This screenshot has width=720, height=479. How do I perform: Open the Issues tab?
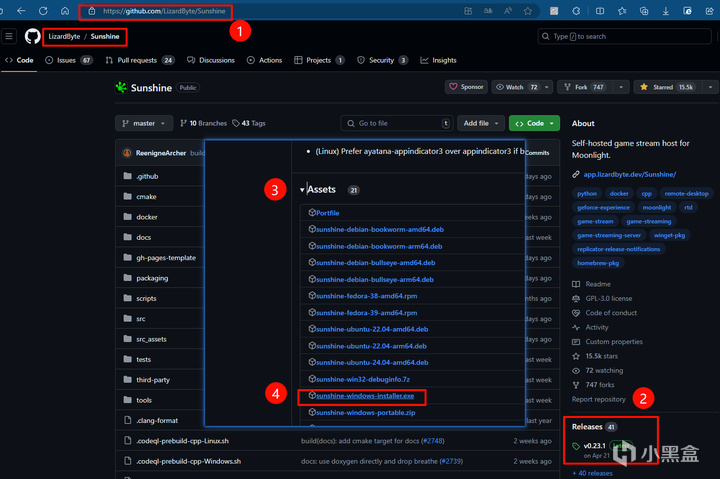coord(69,60)
